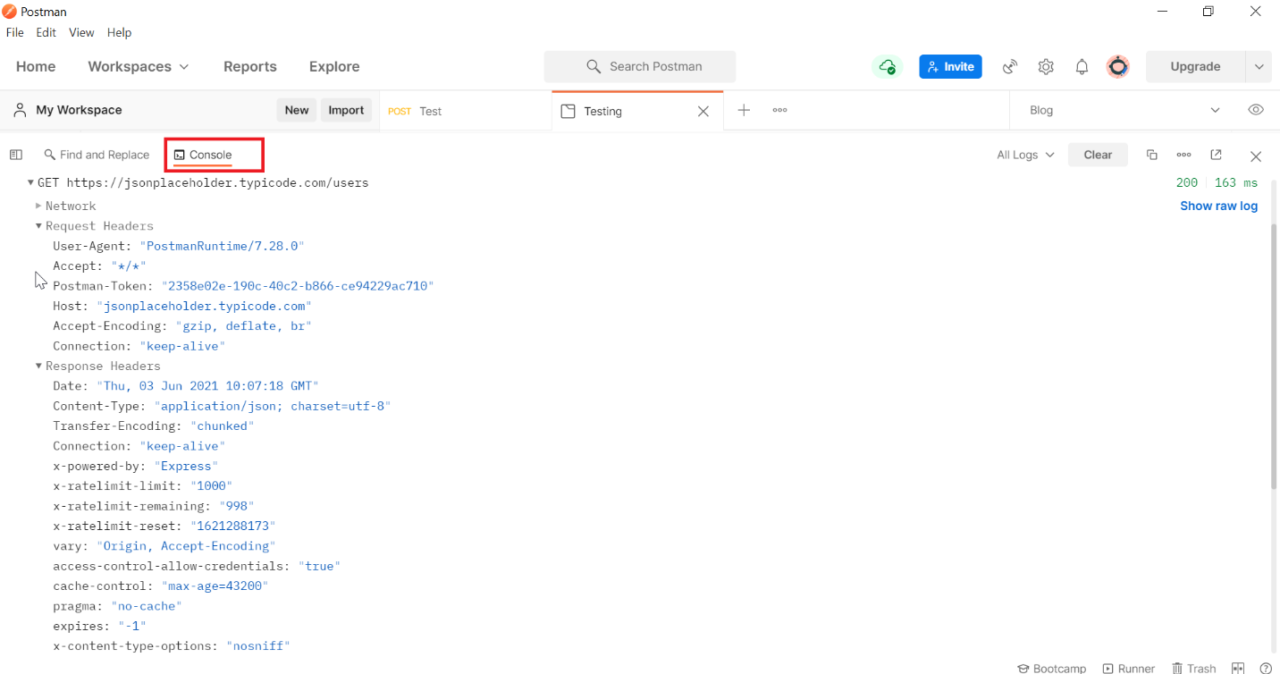Open the Capture requests satellite icon

tap(1010, 66)
